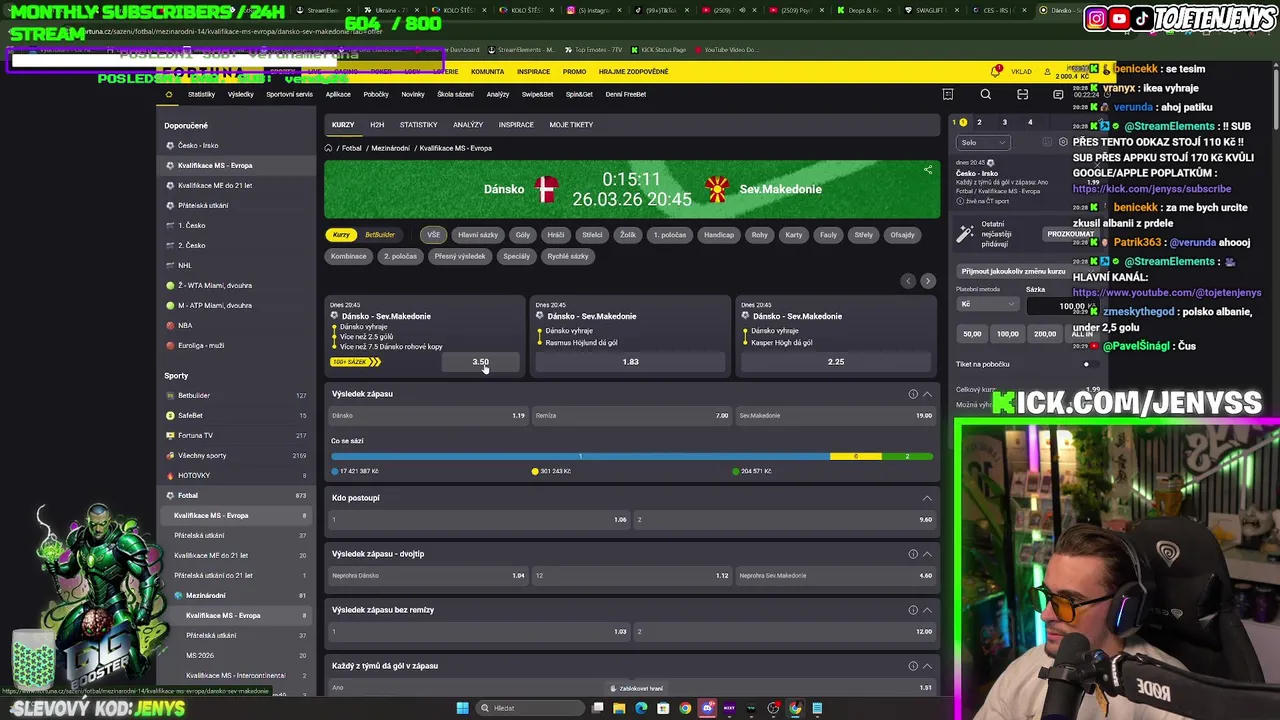Open Výsledky in sub-navigation

(x=240, y=94)
